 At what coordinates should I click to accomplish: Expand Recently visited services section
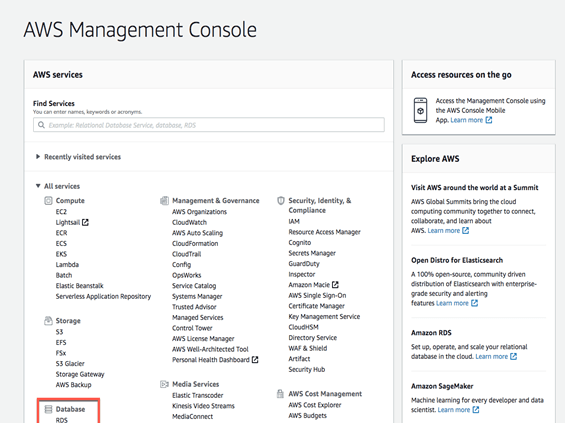[x=78, y=157]
